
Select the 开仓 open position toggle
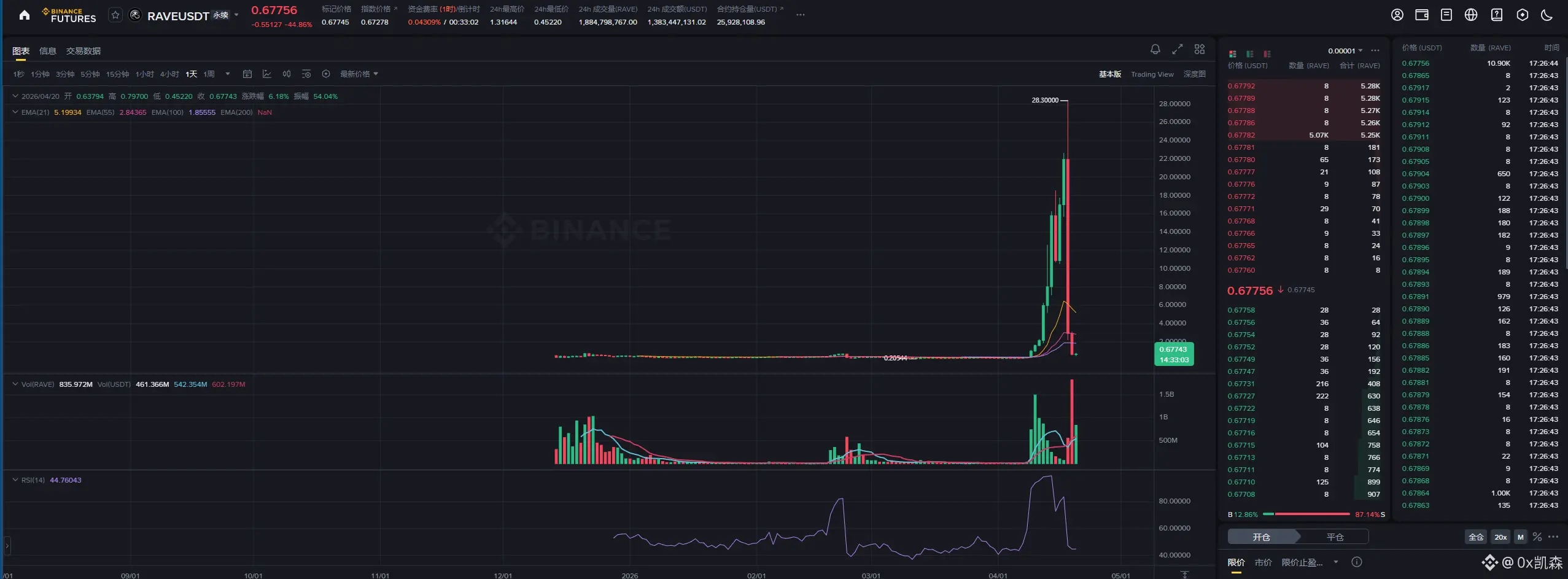(x=1262, y=537)
